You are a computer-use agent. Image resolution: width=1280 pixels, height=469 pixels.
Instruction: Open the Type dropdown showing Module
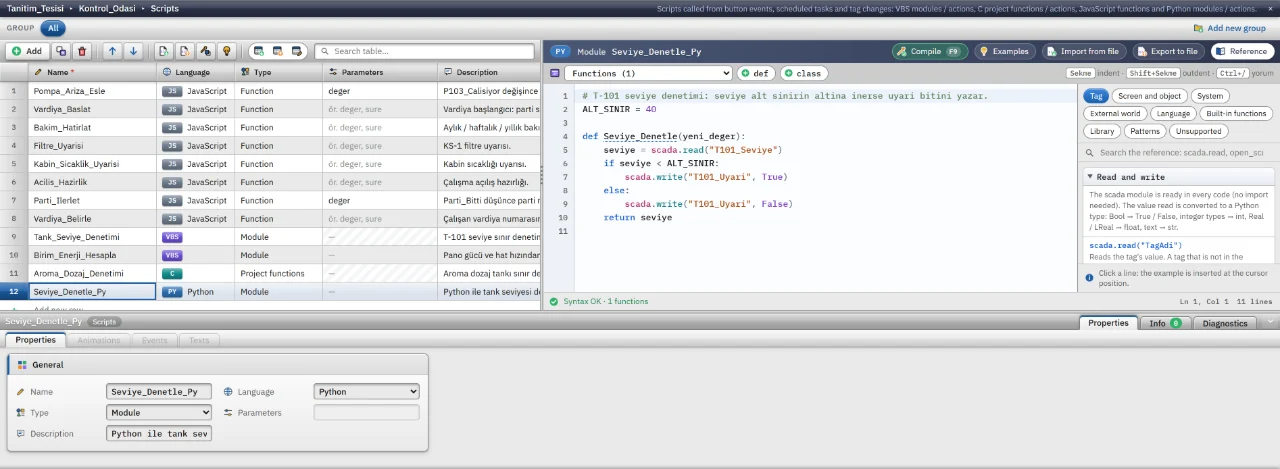[x=159, y=412]
